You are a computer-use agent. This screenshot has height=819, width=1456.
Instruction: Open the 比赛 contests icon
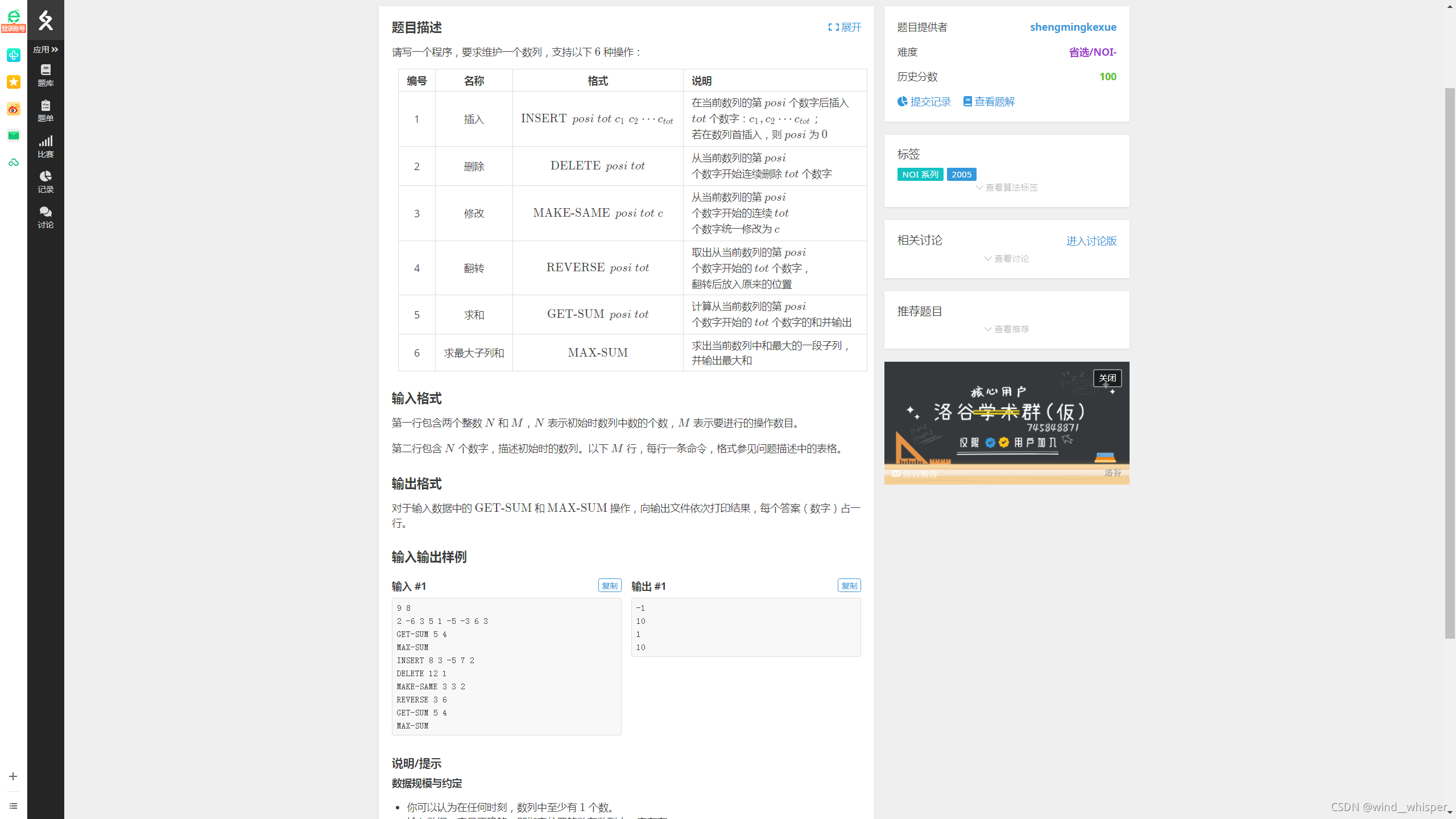tap(45, 146)
